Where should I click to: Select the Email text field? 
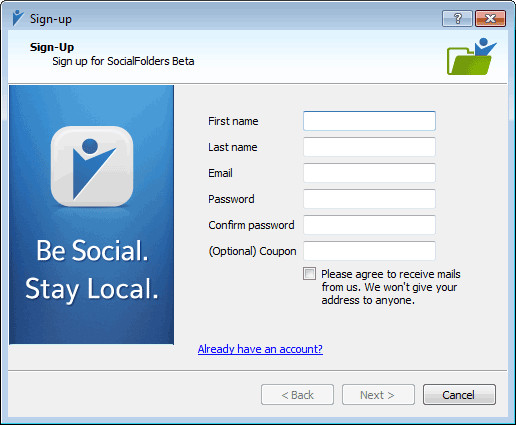tap(369, 173)
